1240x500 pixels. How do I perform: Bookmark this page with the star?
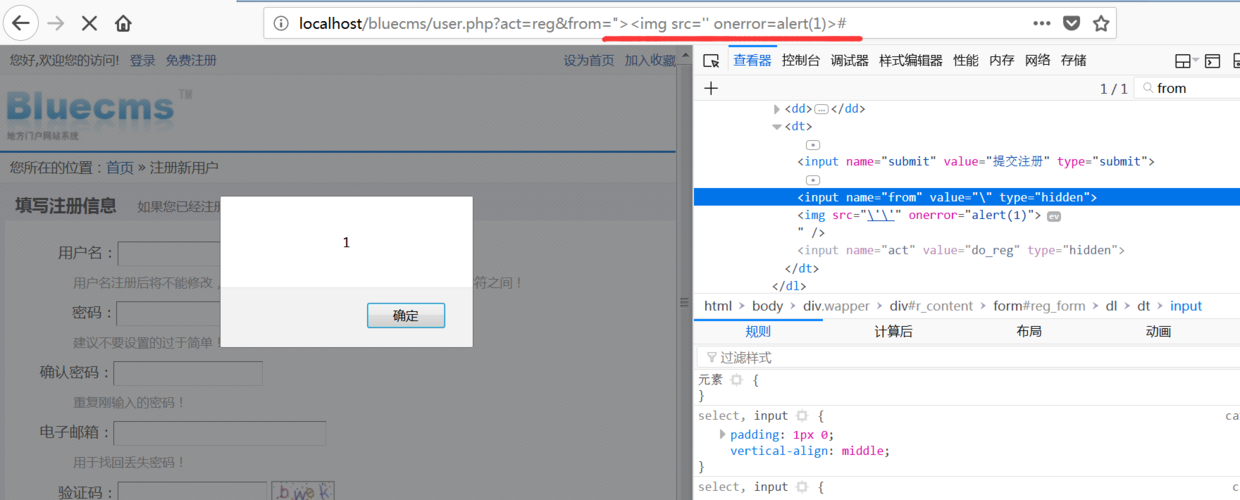[1101, 23]
